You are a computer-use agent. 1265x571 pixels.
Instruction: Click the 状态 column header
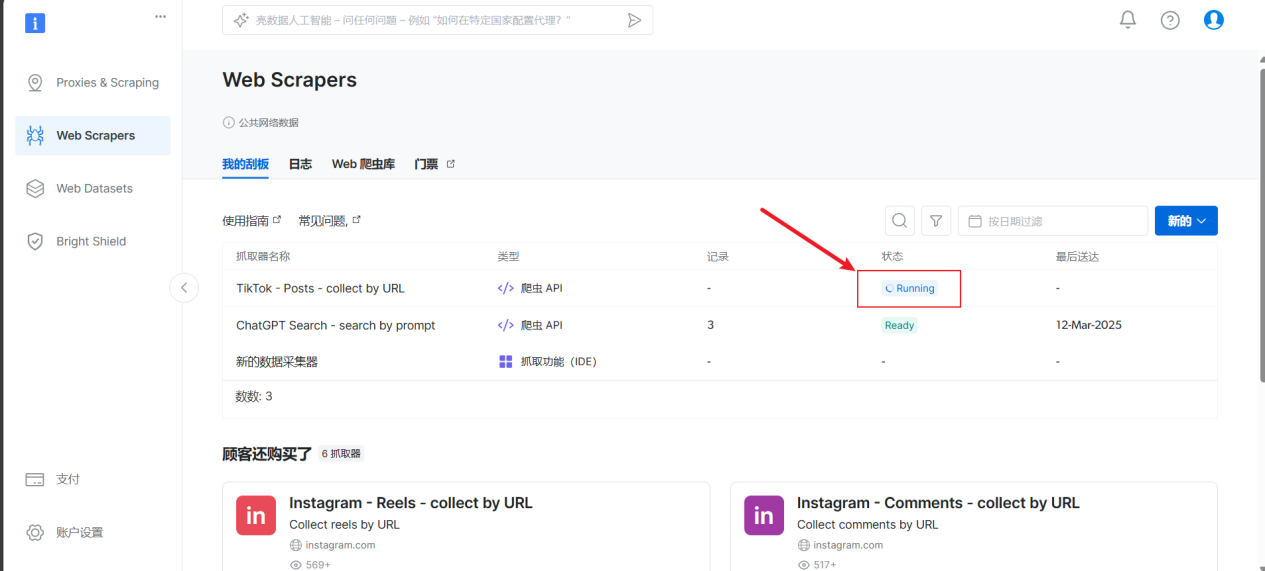click(x=892, y=256)
